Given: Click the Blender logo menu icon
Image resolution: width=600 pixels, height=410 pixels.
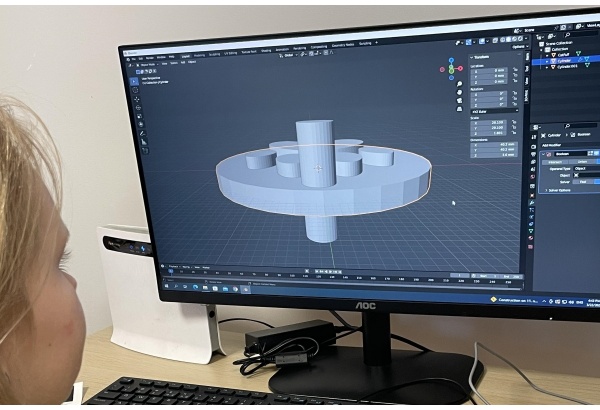Looking at the screenshot, I should point(128,59).
